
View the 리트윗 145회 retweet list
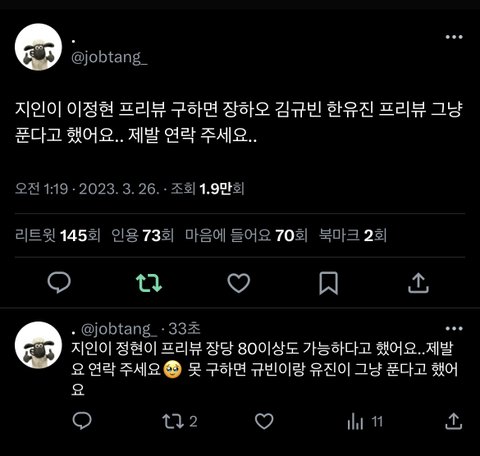pyautogui.click(x=58, y=235)
